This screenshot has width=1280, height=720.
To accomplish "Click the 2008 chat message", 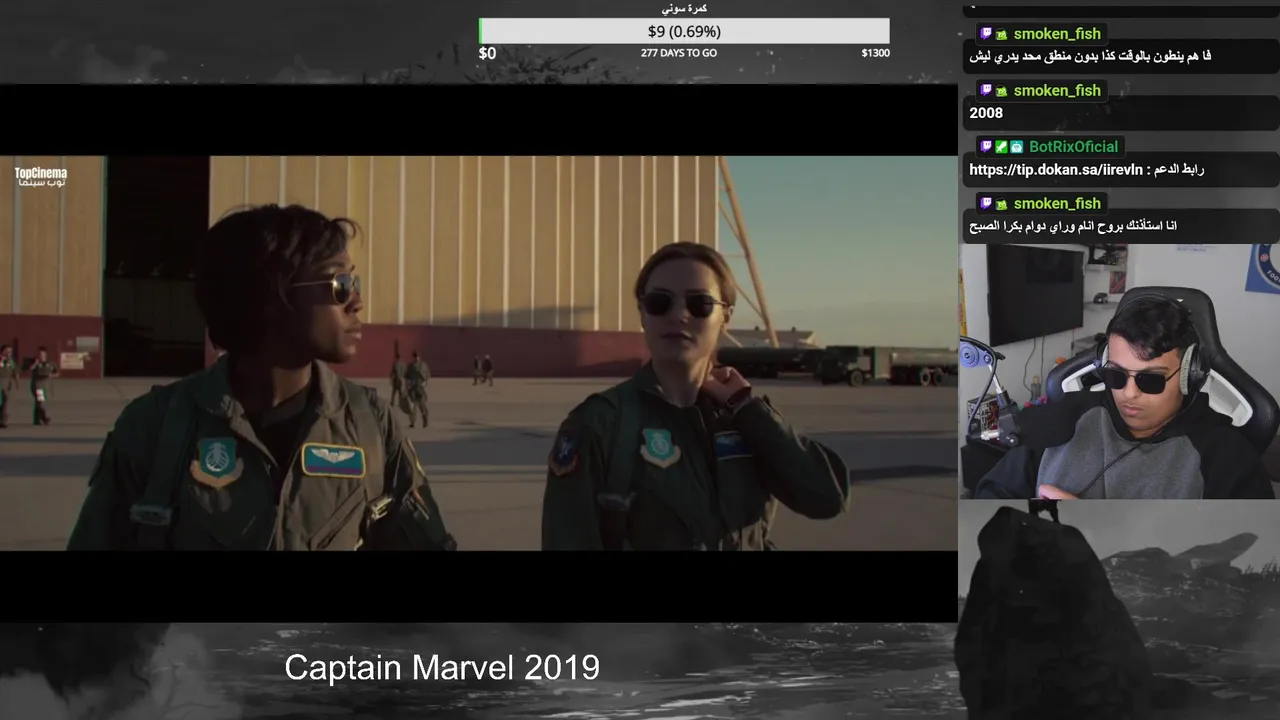I will pos(986,113).
